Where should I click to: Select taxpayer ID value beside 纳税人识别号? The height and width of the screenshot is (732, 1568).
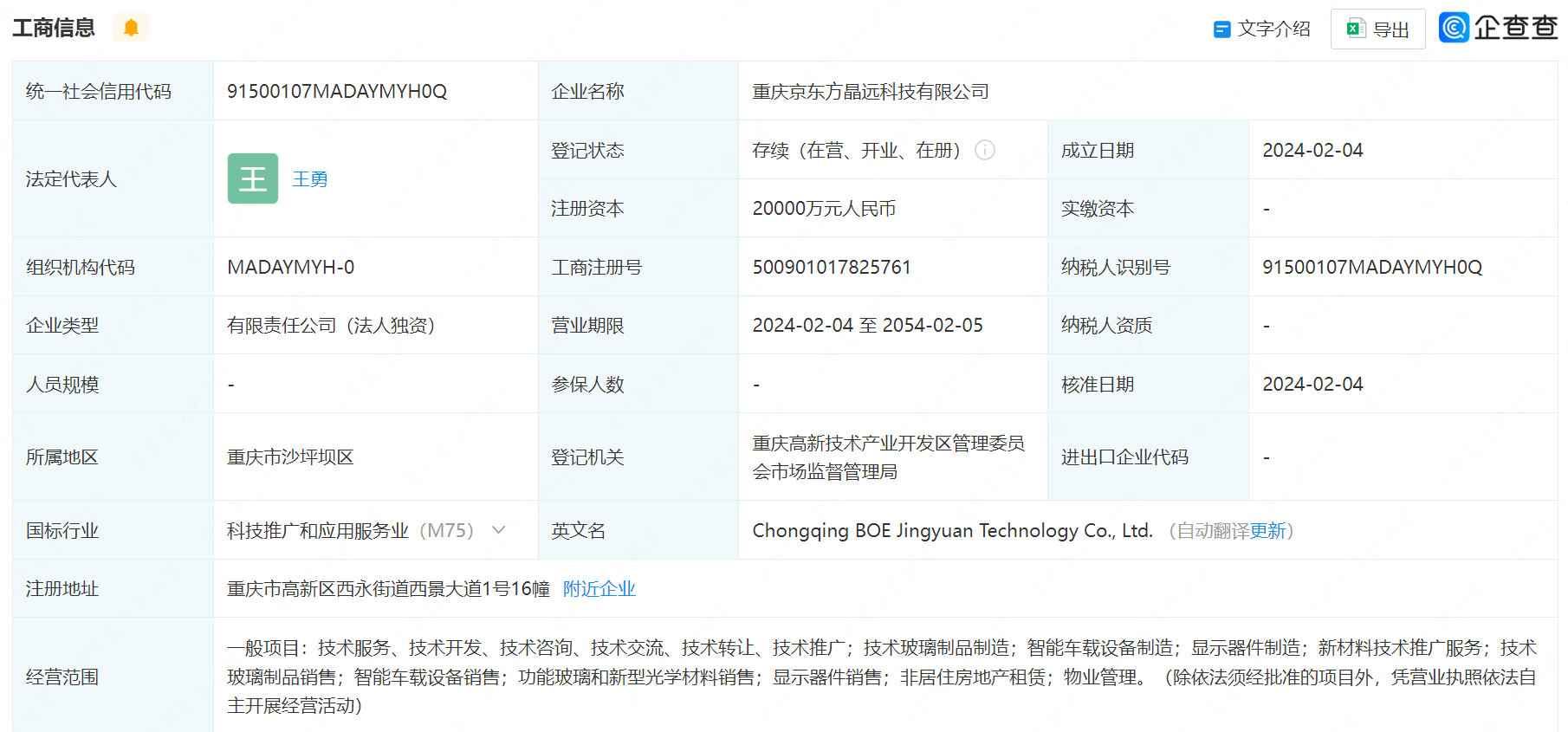1372,268
